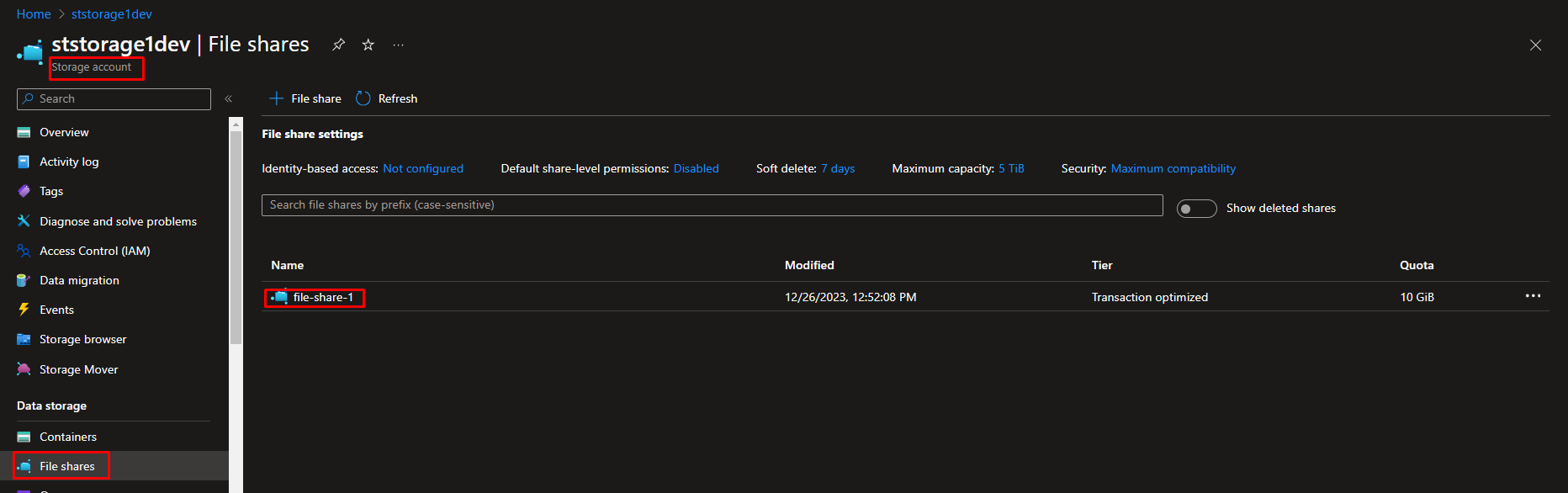Go to Home breadcrumb

[x=34, y=14]
